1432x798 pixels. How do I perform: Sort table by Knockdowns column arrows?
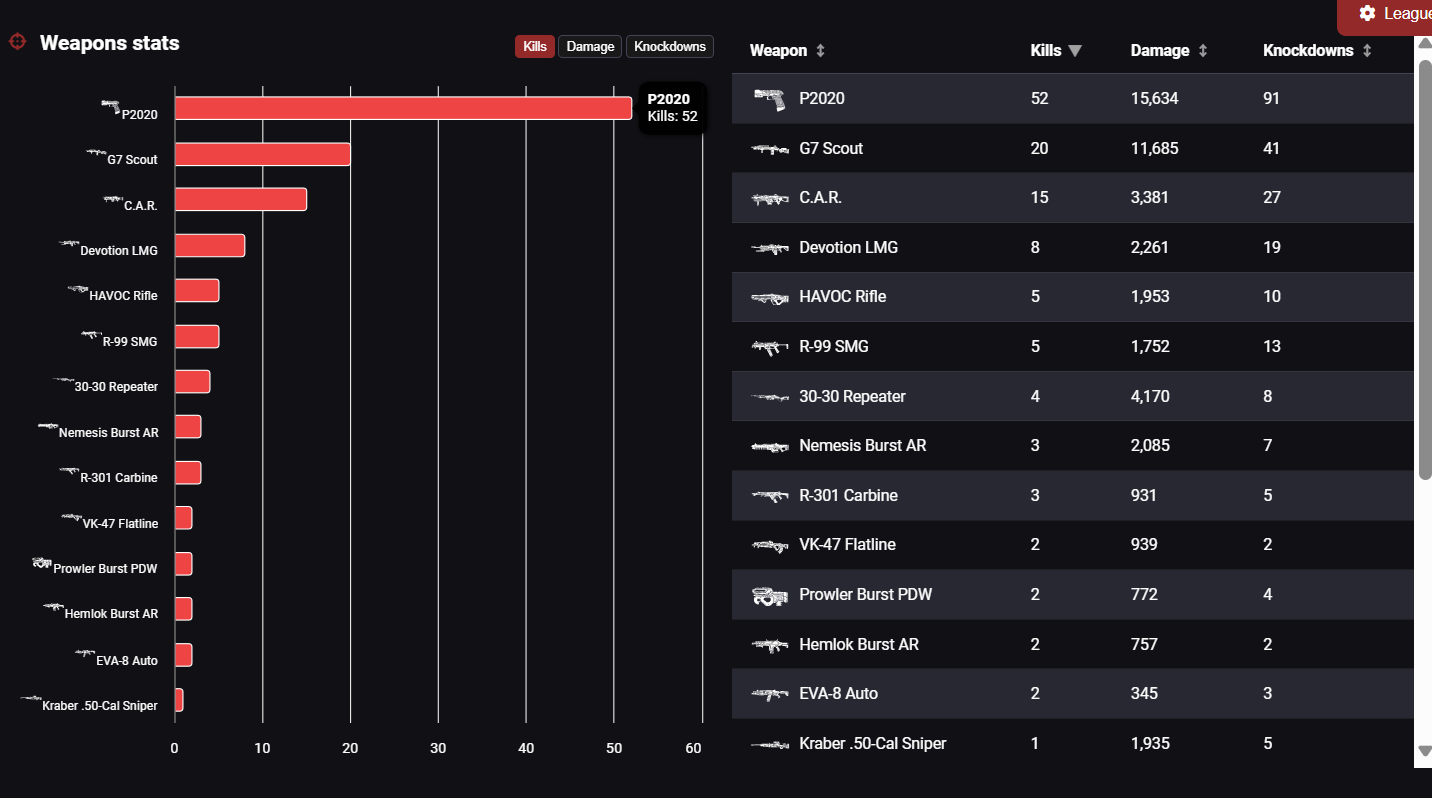click(1367, 50)
